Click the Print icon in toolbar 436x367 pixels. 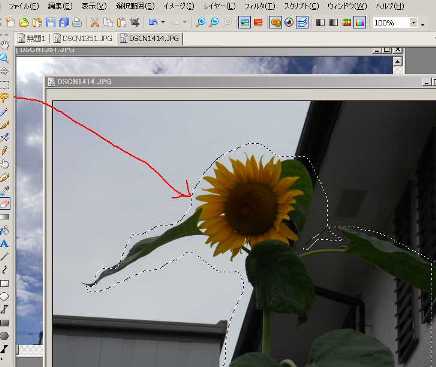[x=77, y=23]
